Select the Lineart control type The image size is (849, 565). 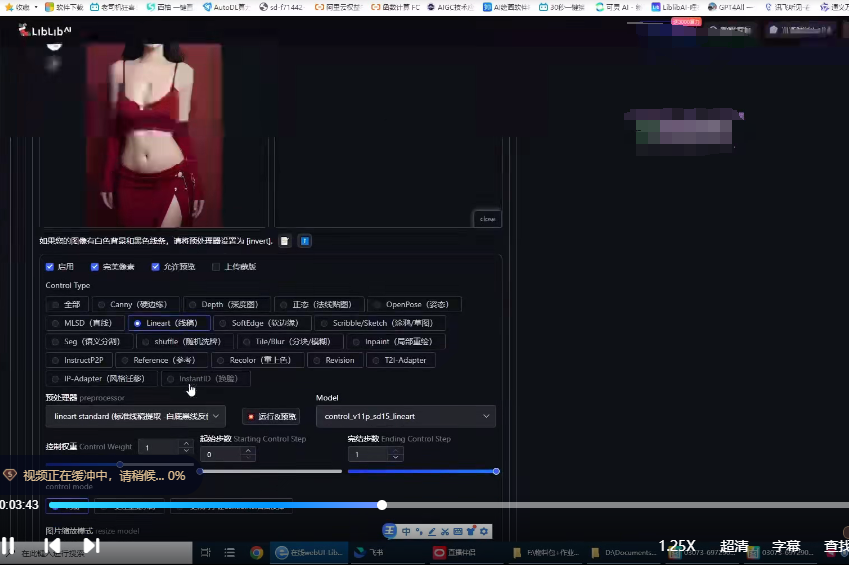pos(169,323)
